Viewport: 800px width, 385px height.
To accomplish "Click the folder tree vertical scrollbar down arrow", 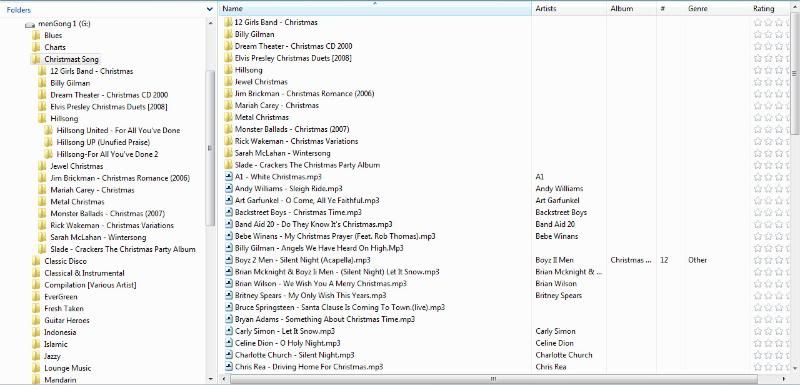I will pos(211,379).
